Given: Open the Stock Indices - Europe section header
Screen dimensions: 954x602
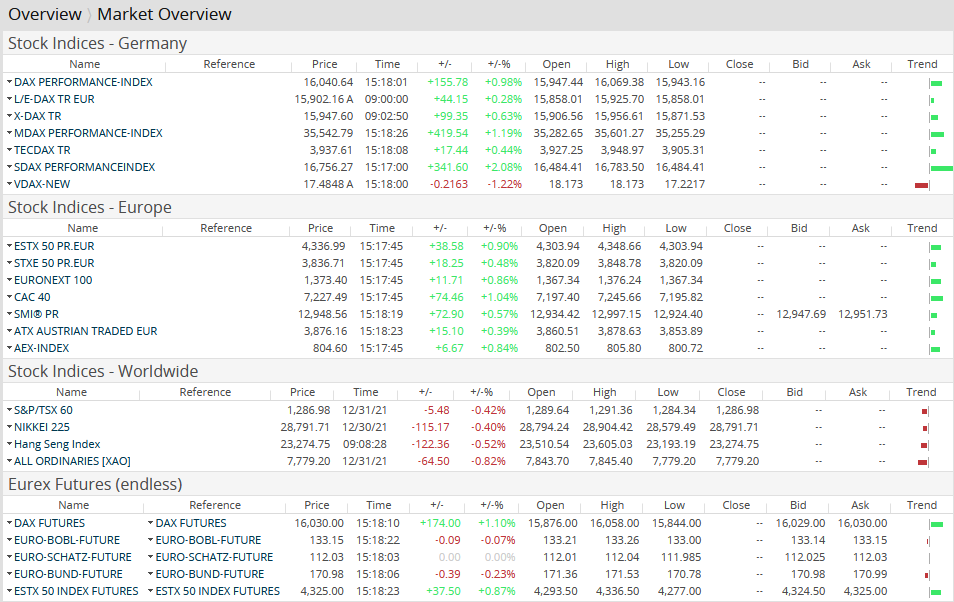Looking at the screenshot, I should click(90, 207).
